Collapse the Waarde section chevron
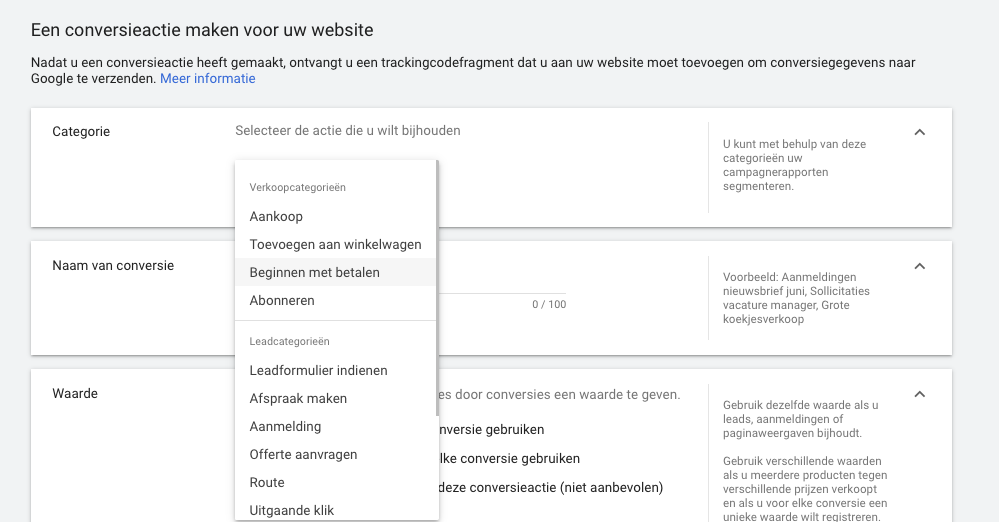This screenshot has width=999, height=522. 920,394
